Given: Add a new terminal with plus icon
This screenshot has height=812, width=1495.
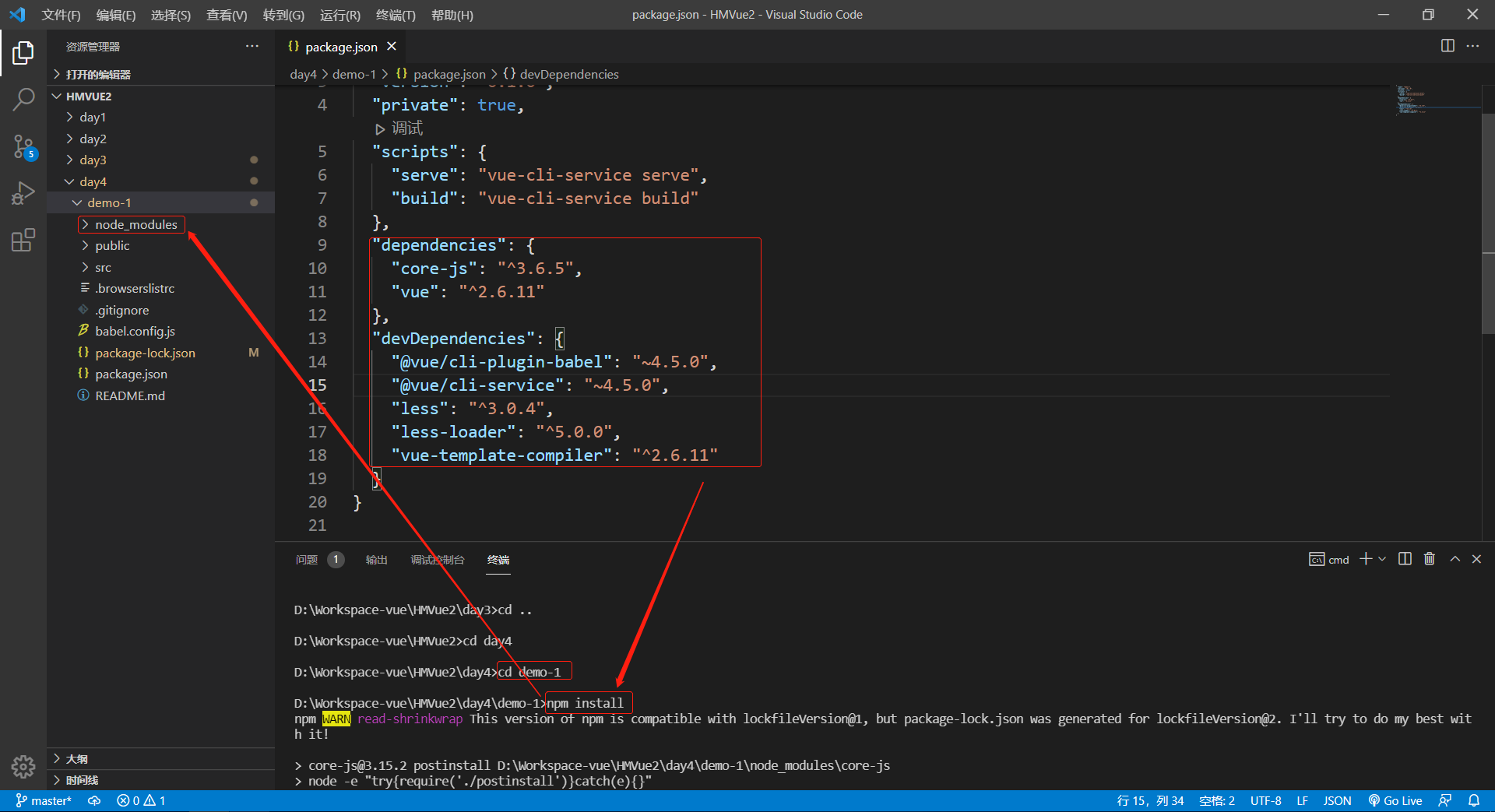Looking at the screenshot, I should pos(1366,559).
